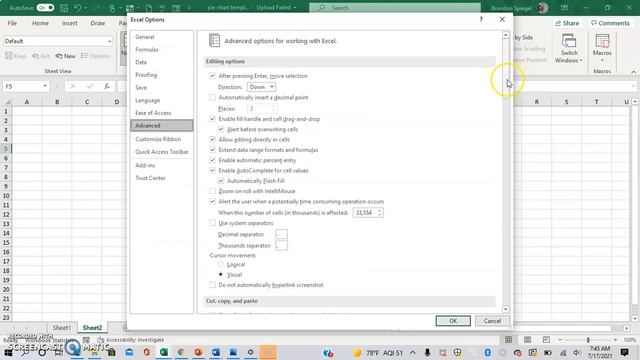This screenshot has width=640, height=360.
Task: Click scroll-up arrow of options scrollbar
Action: click(506, 36)
